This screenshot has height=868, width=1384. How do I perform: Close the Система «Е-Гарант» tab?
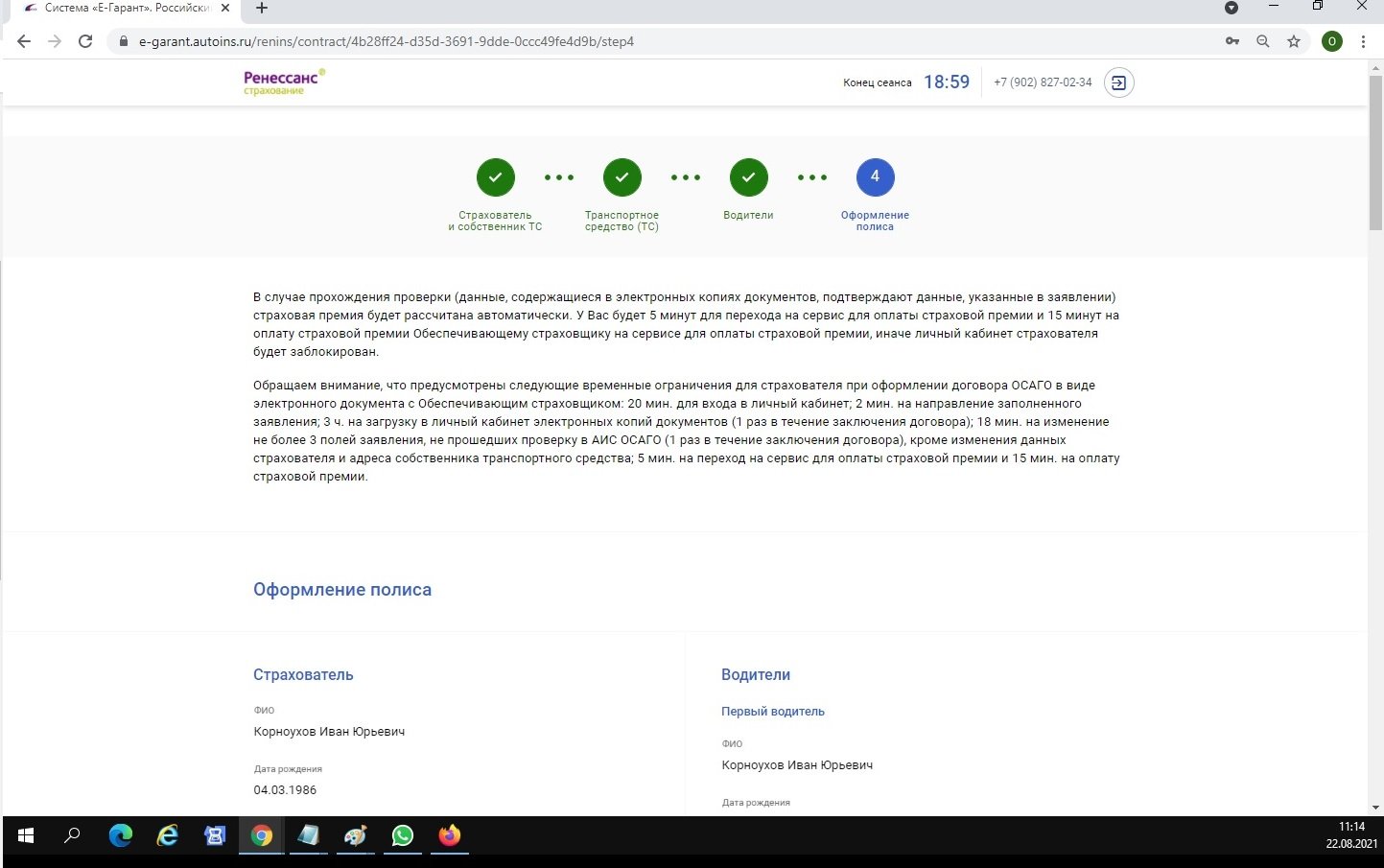coord(225,9)
